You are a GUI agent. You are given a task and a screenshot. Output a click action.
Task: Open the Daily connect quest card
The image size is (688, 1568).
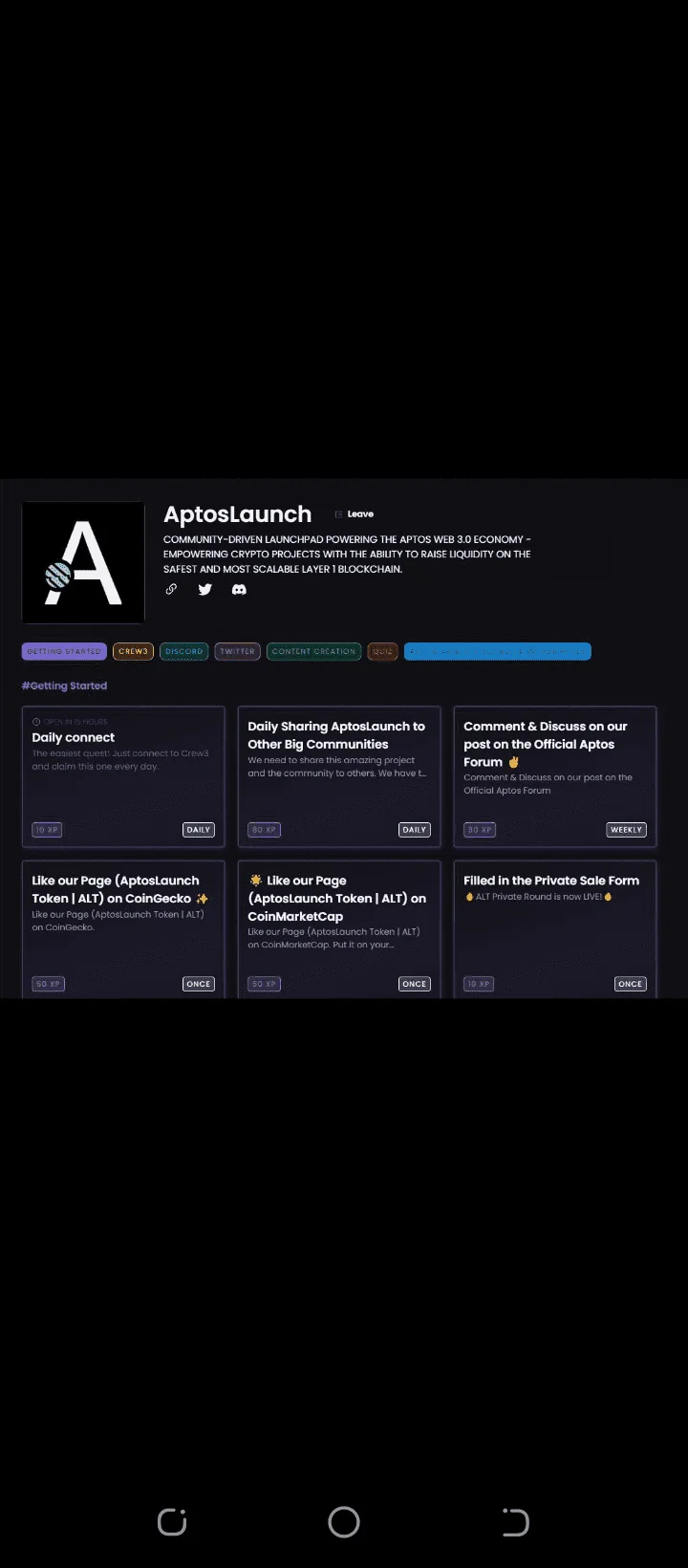point(123,777)
